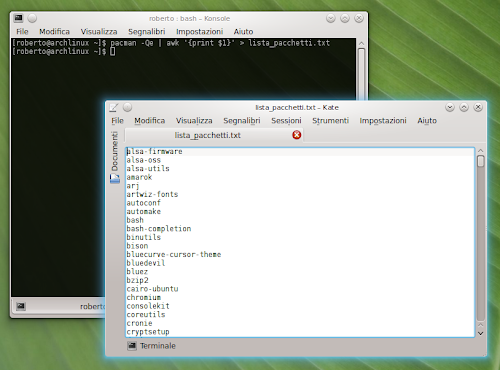Open File menu in Konsole
Screen dimensions: 500x370
tap(22, 32)
